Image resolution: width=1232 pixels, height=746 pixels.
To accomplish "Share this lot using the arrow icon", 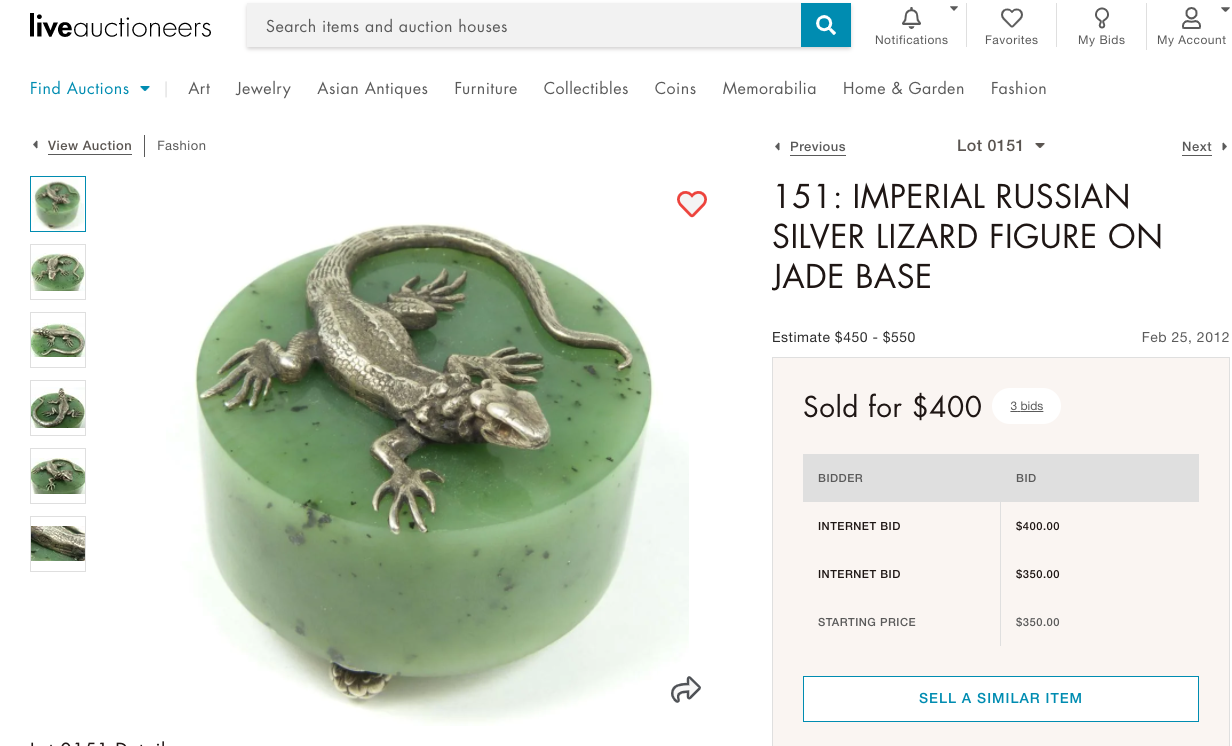I will 686,689.
